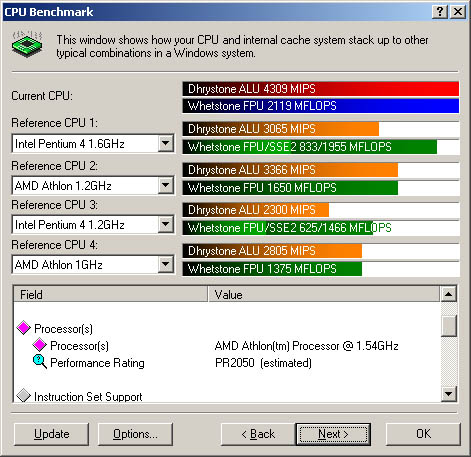Screen dimensions: 471x457
Task: Click the value 'AMD Athlon(tm) Processor @ 1.54GHz'
Action: pos(307,346)
